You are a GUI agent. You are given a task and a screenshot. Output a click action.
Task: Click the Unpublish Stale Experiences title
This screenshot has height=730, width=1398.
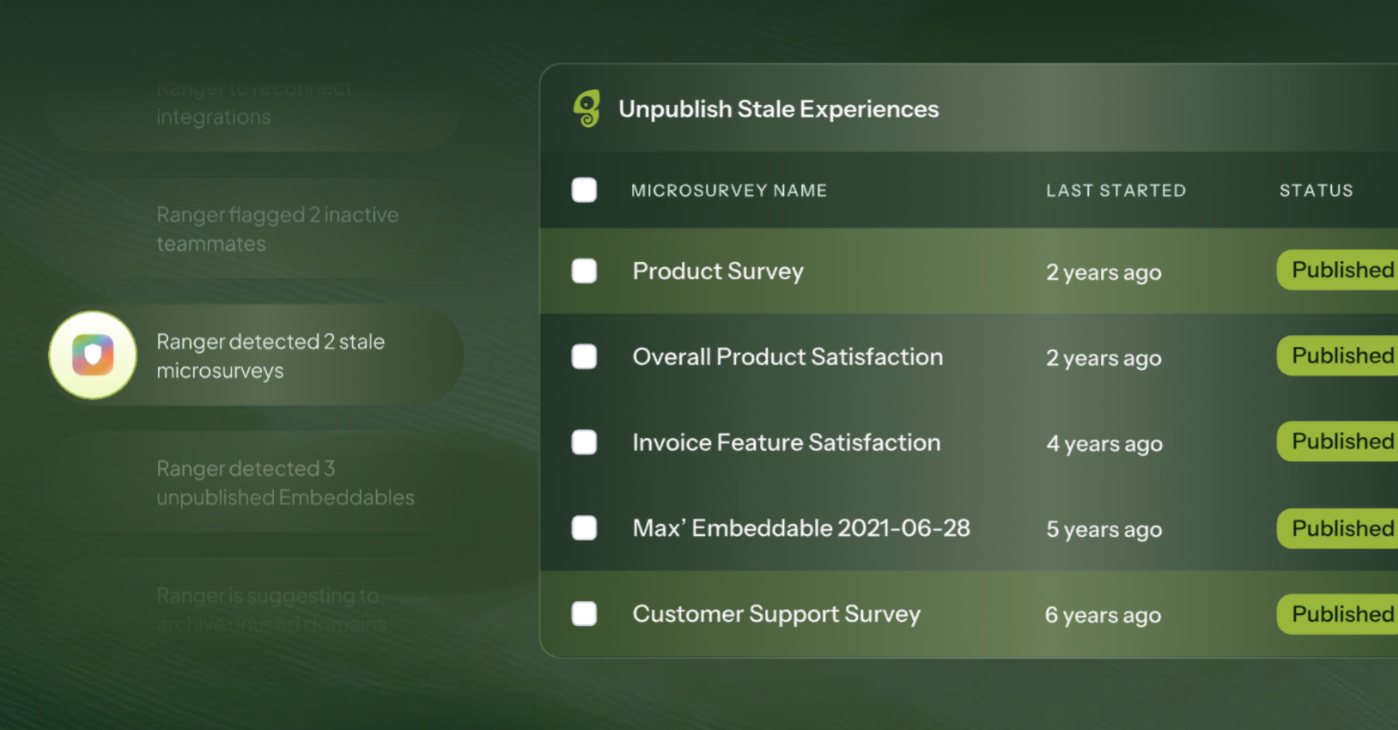(x=778, y=109)
